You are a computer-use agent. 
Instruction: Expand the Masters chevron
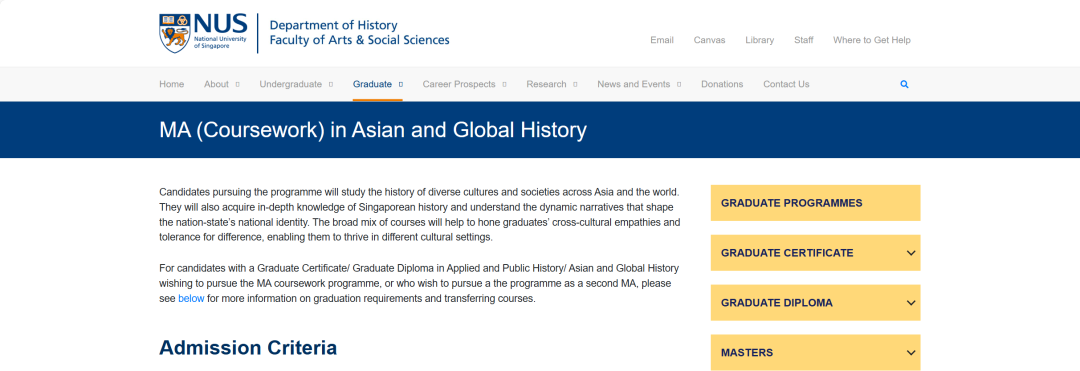(911, 353)
